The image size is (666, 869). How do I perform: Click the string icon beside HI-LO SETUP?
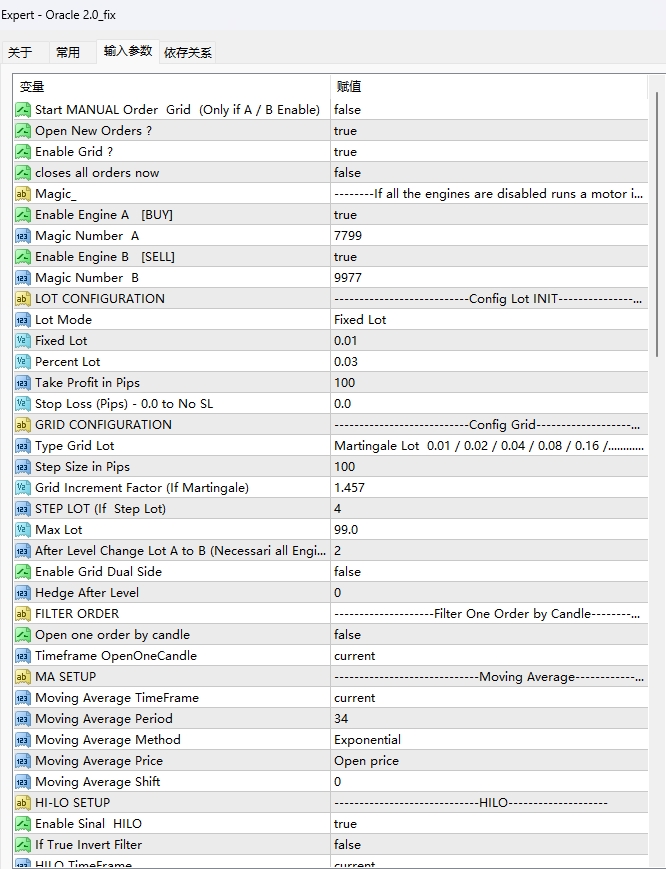23,803
